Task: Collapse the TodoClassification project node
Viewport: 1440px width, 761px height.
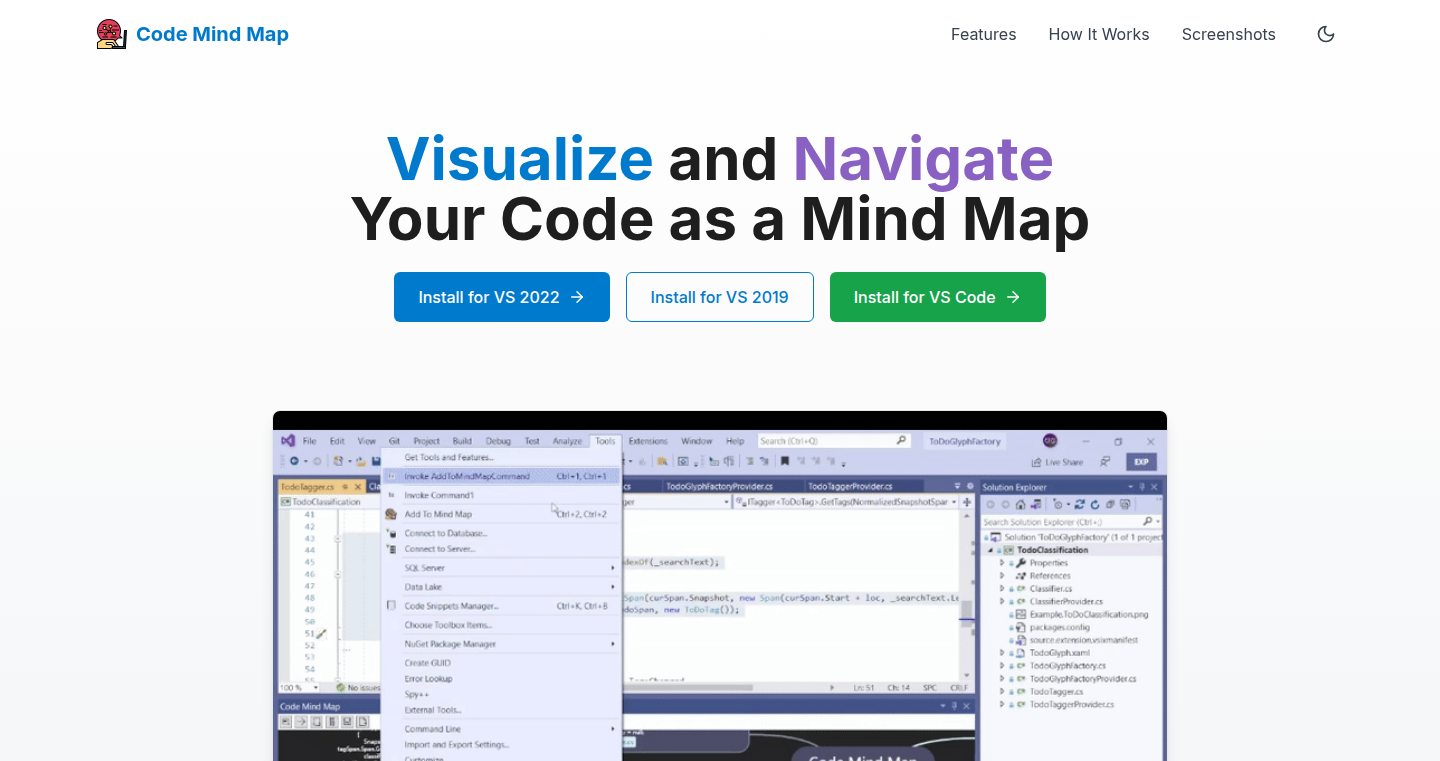Action: click(990, 550)
